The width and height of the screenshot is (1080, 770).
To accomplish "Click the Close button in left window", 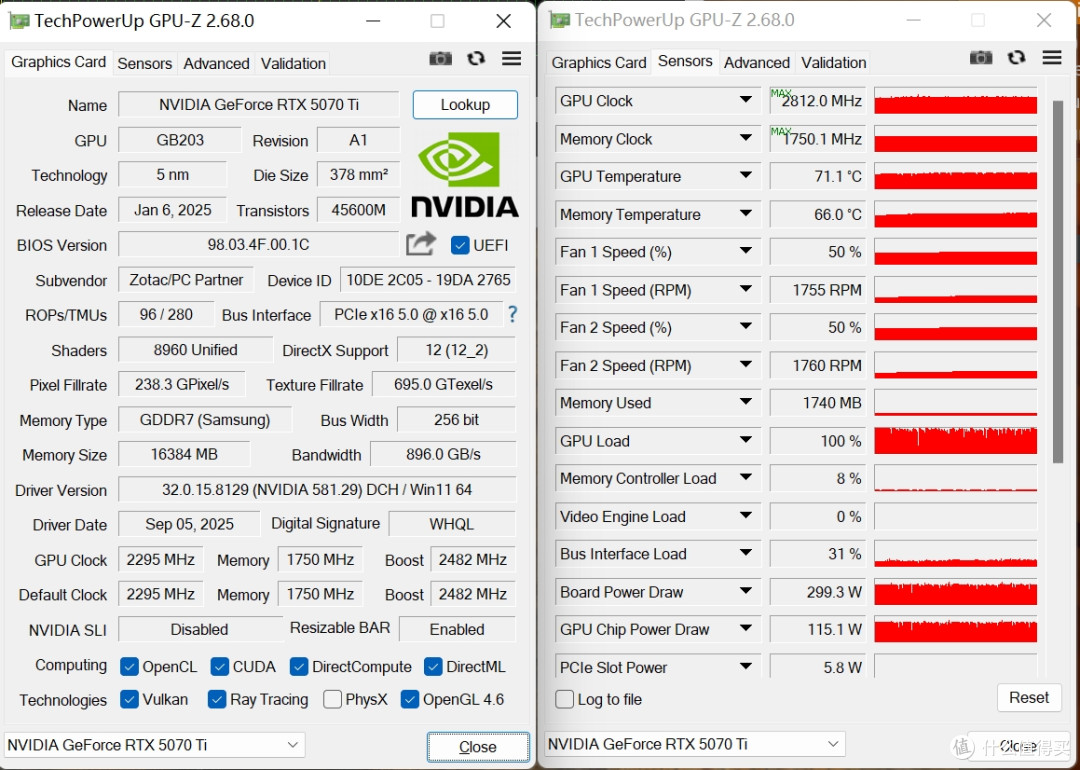I will pyautogui.click(x=478, y=747).
